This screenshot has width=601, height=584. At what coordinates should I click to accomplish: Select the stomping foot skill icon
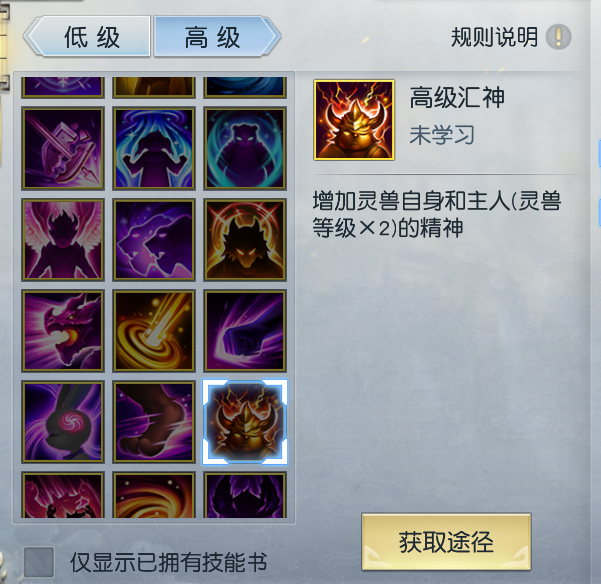pyautogui.click(x=154, y=422)
